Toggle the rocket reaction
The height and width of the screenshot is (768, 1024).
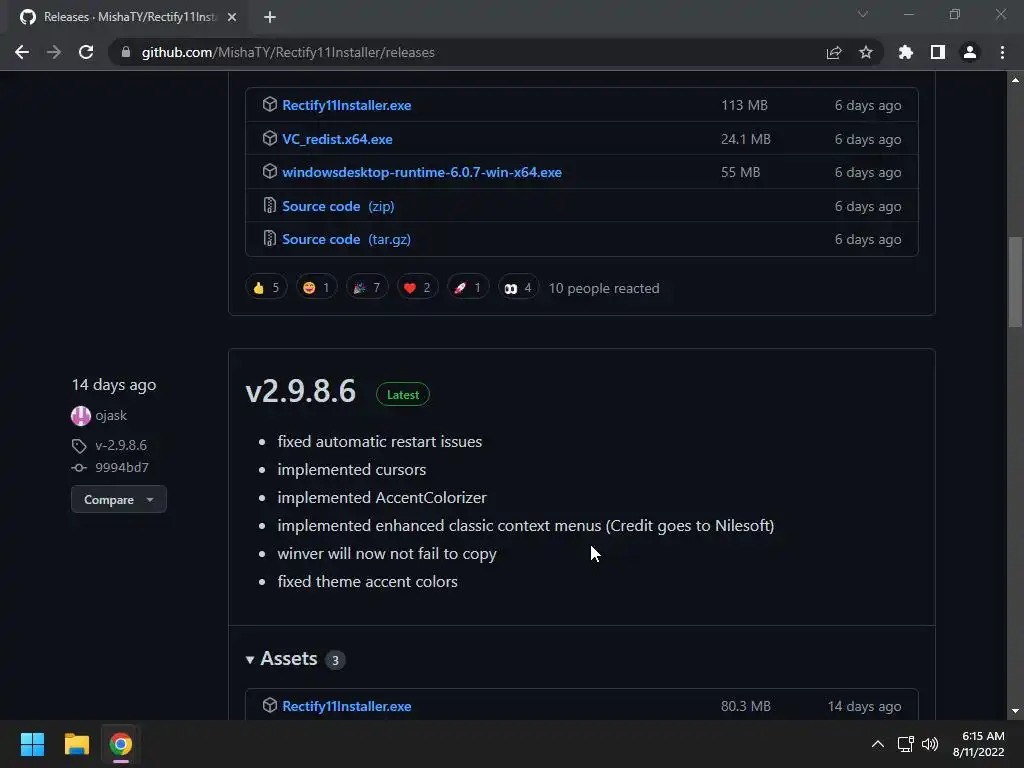click(x=468, y=288)
